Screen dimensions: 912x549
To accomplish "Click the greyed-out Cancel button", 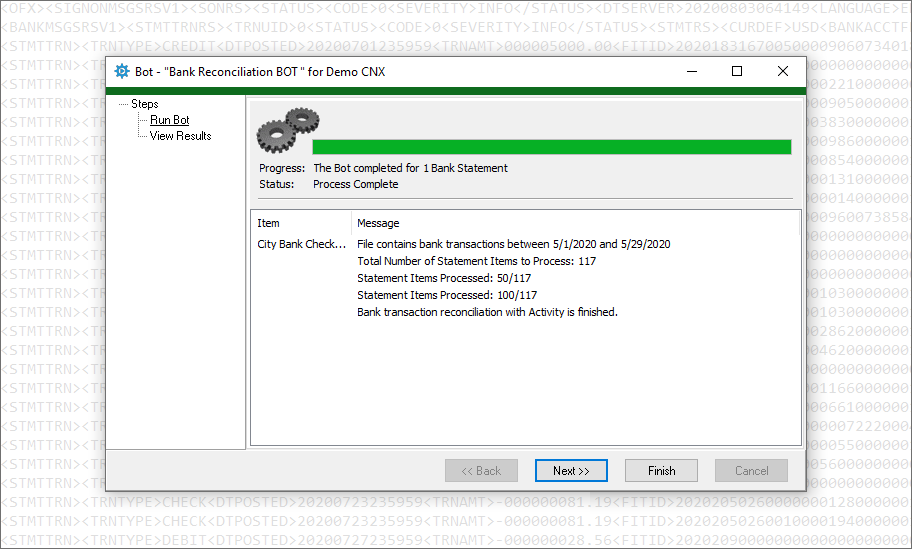I will coord(751,470).
